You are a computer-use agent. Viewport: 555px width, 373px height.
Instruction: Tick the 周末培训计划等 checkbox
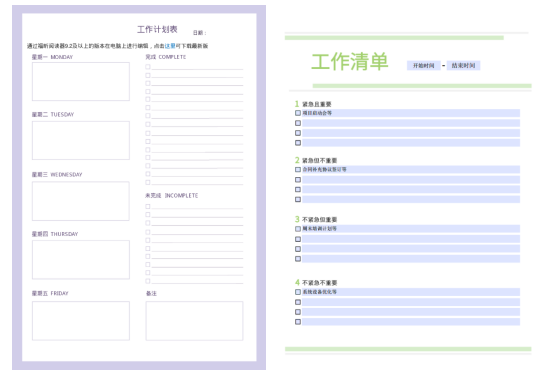coord(298,229)
